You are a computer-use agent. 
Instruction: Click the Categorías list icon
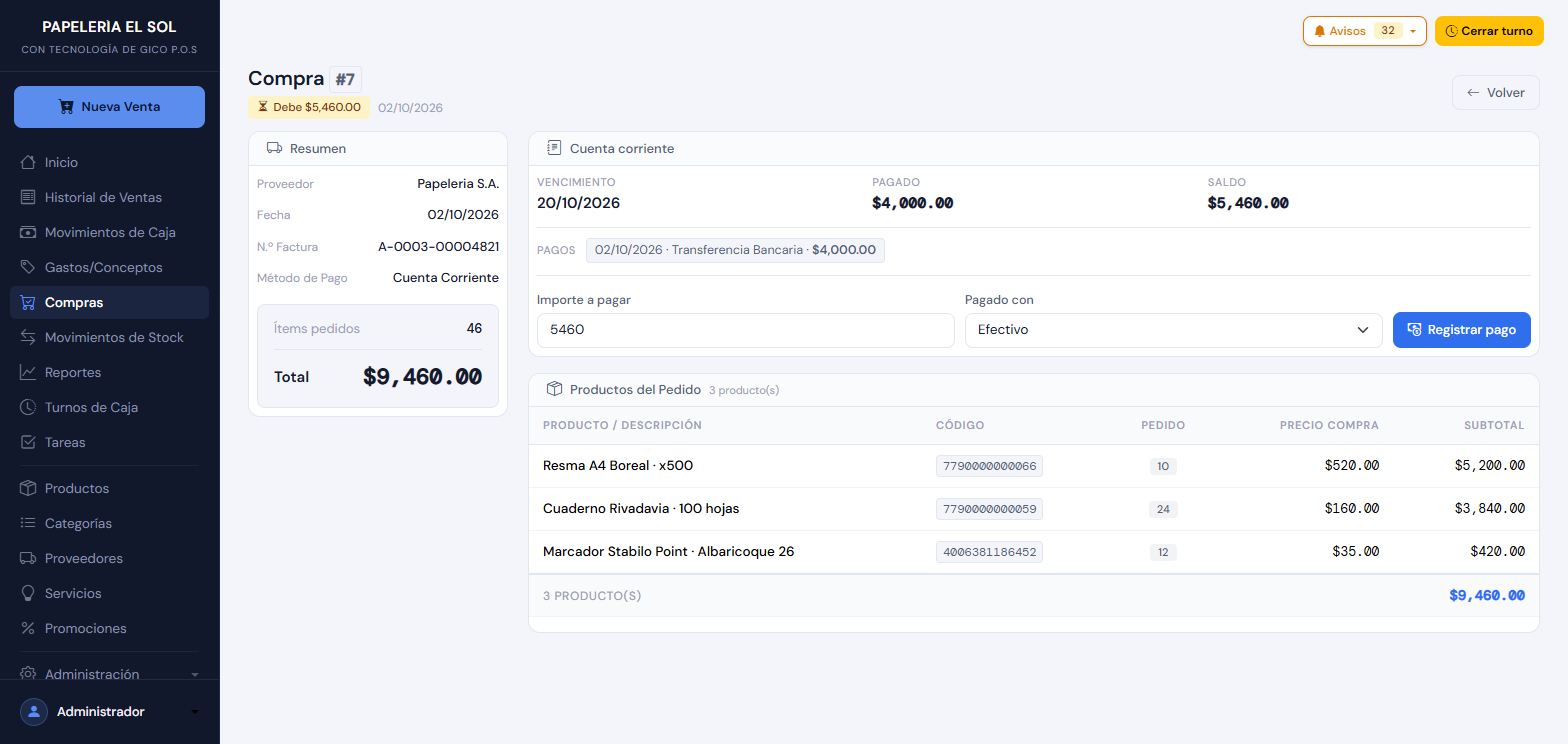tap(28, 523)
